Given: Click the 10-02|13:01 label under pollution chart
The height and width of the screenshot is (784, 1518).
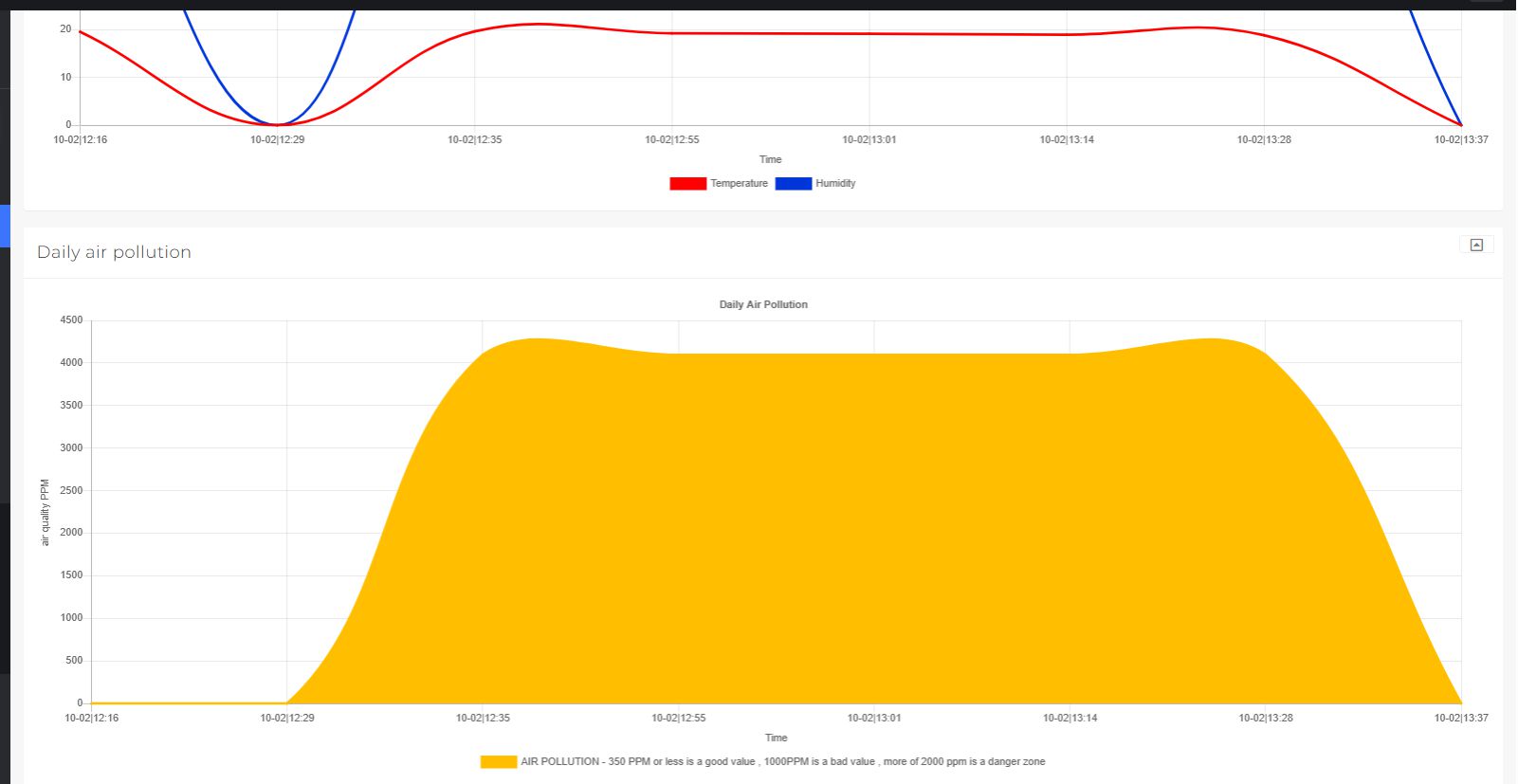Looking at the screenshot, I should (874, 719).
